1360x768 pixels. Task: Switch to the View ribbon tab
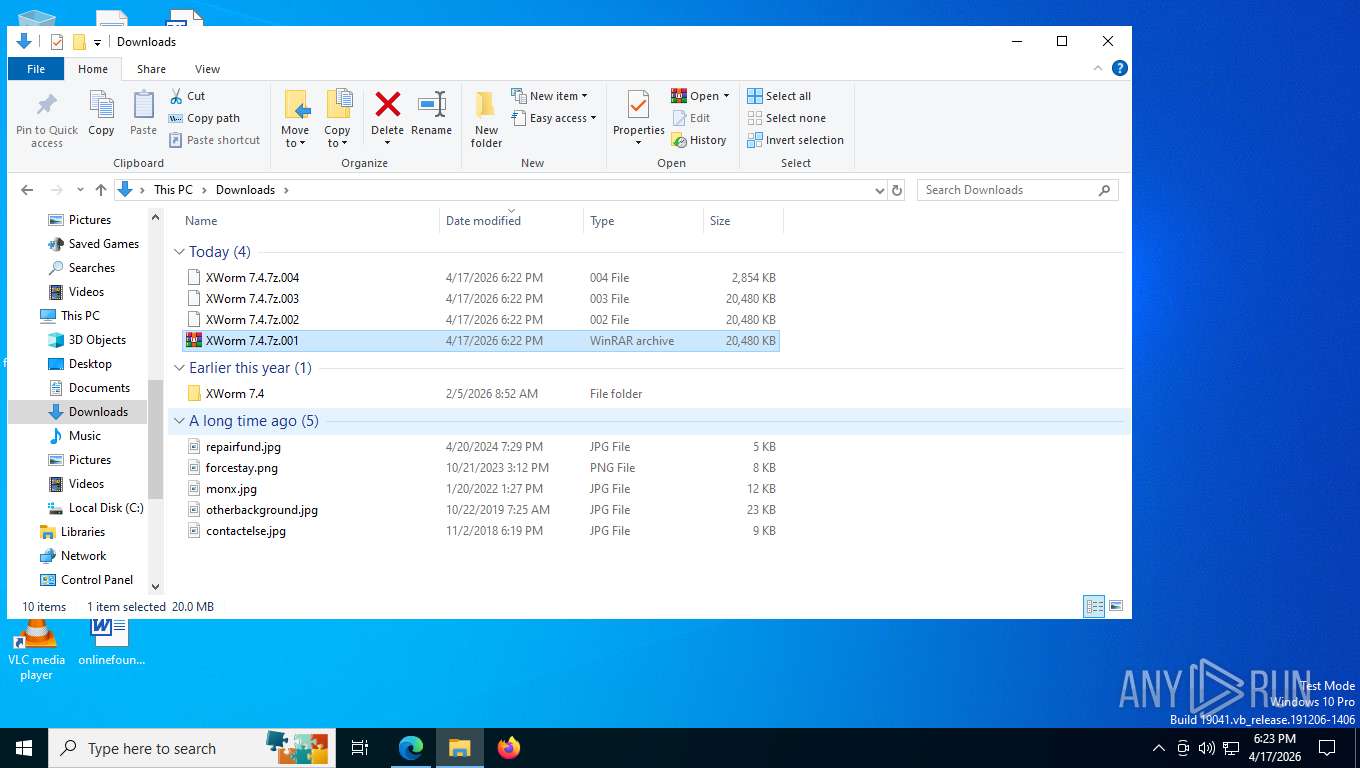click(x=207, y=69)
